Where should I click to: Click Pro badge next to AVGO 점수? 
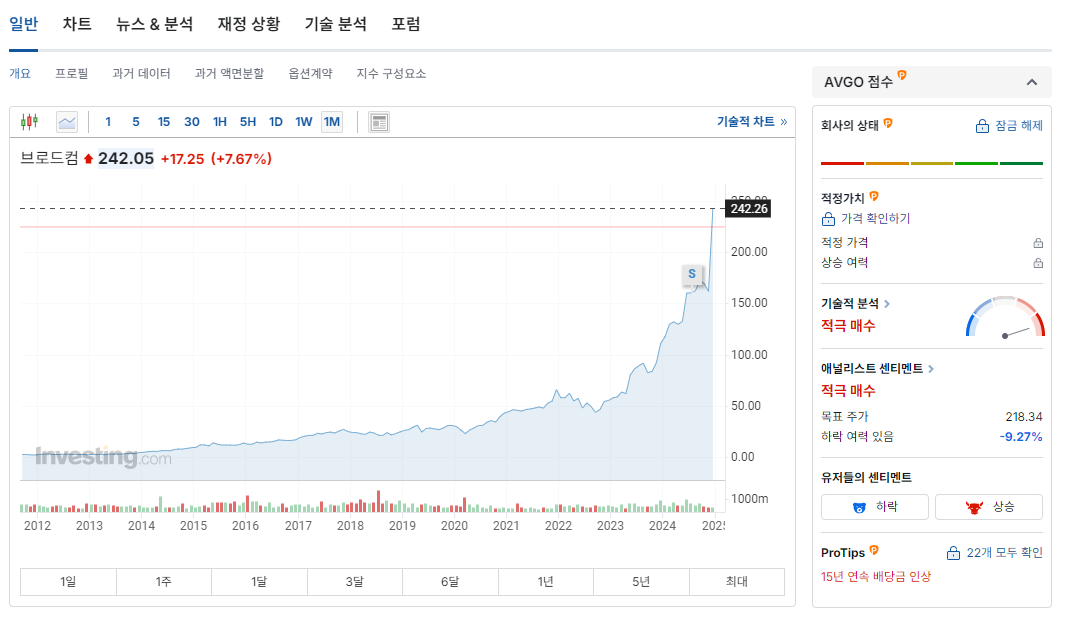[902, 75]
